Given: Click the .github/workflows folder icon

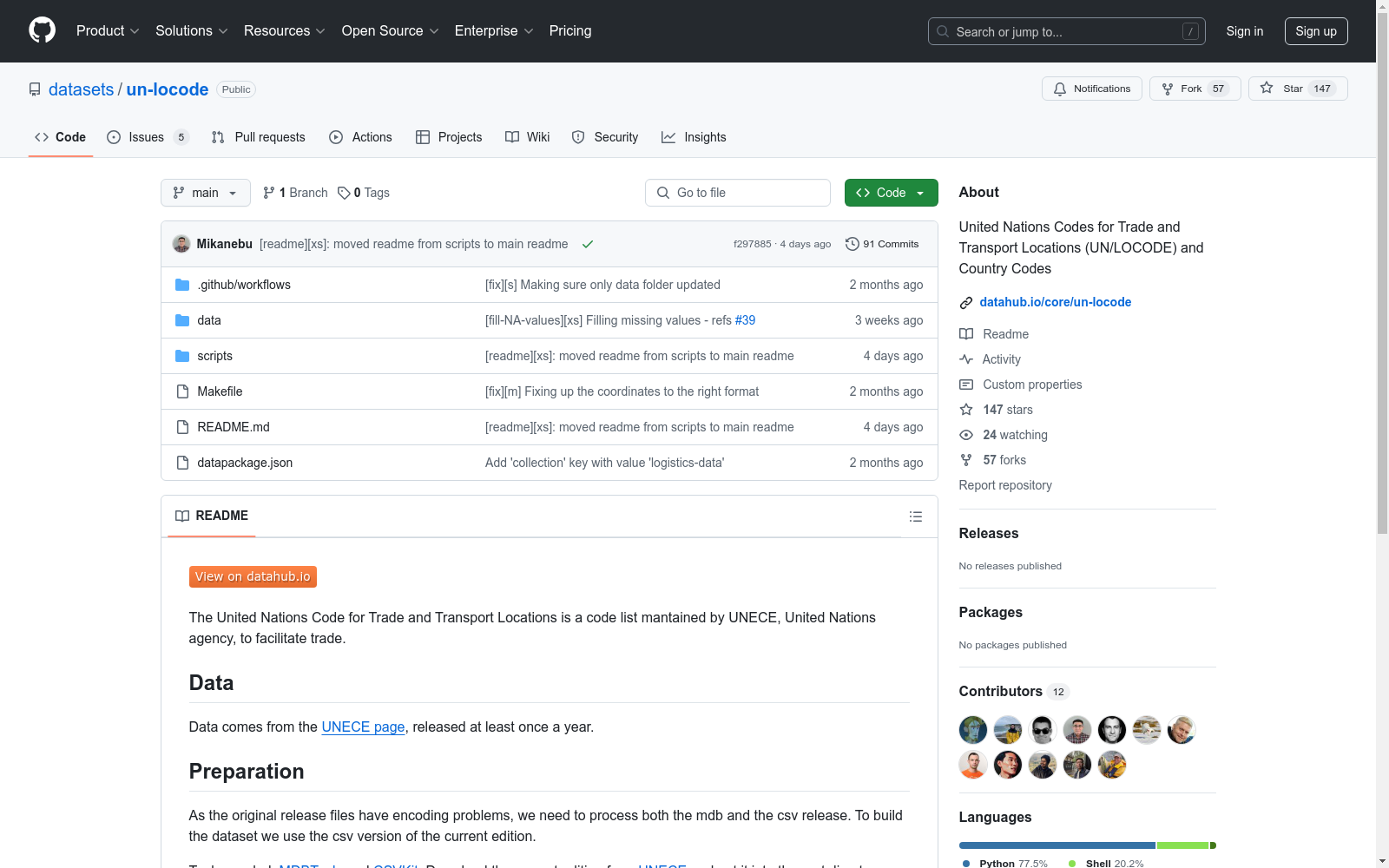Looking at the screenshot, I should click(x=182, y=285).
